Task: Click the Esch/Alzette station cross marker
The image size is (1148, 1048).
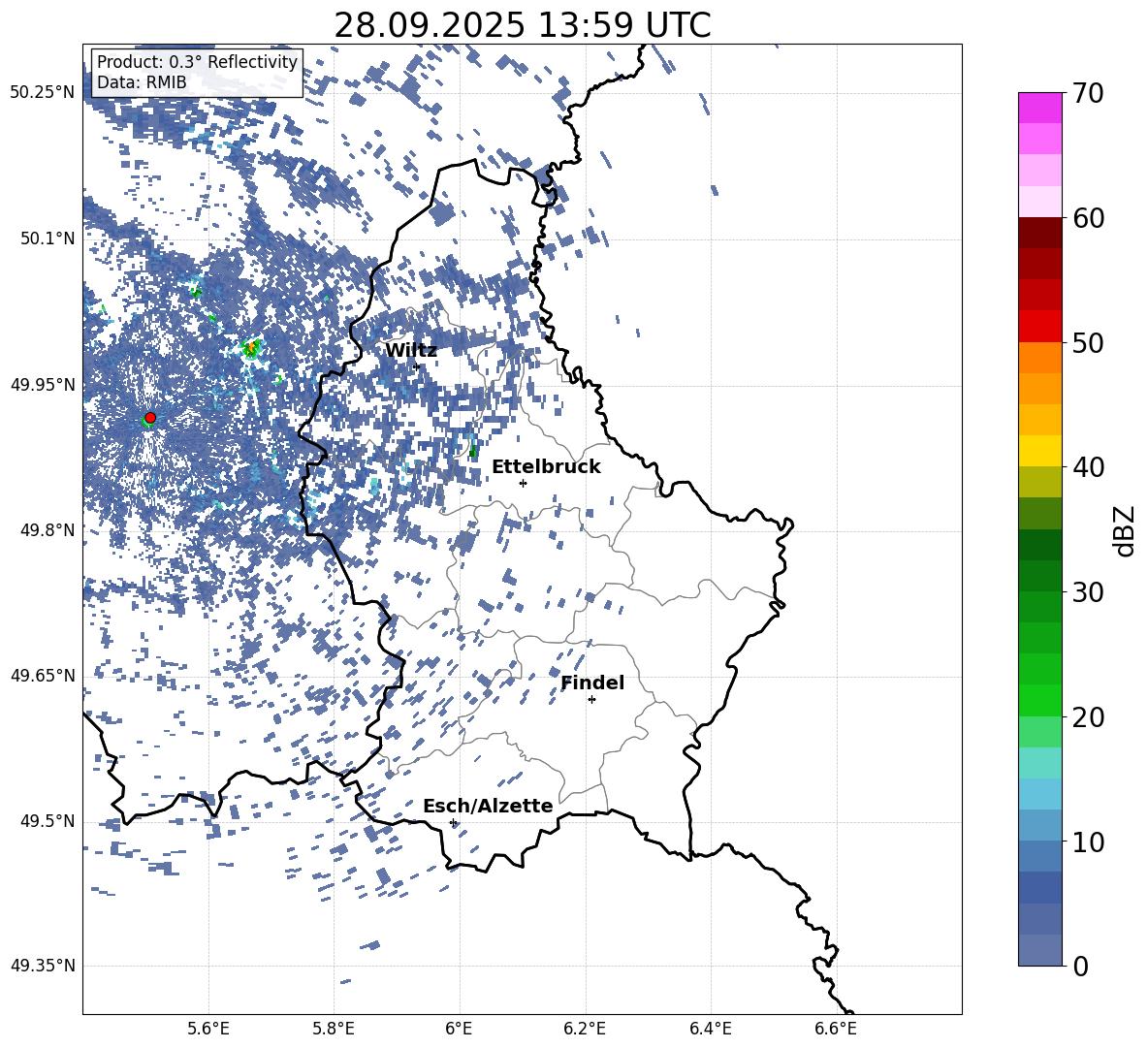Action: coord(453,822)
